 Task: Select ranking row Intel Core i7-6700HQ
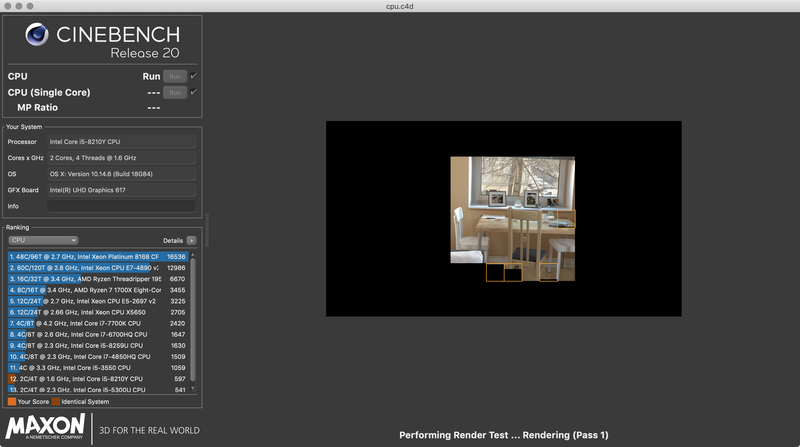point(98,335)
